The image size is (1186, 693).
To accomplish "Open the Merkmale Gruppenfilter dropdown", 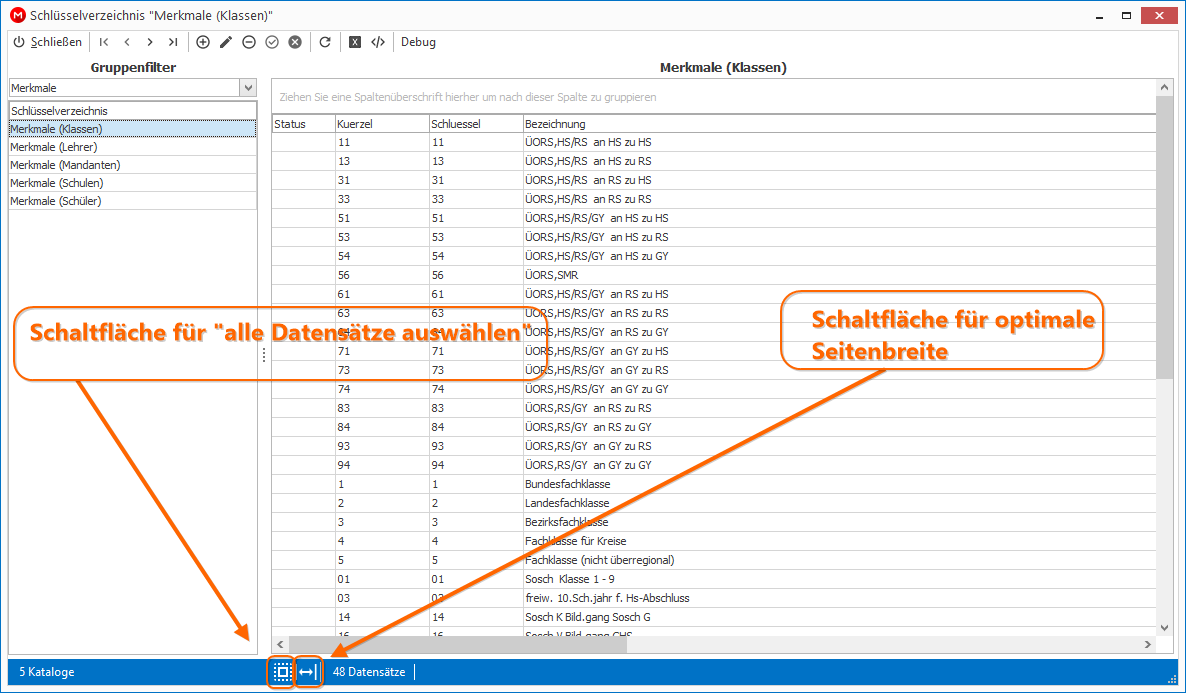I will pos(248,88).
